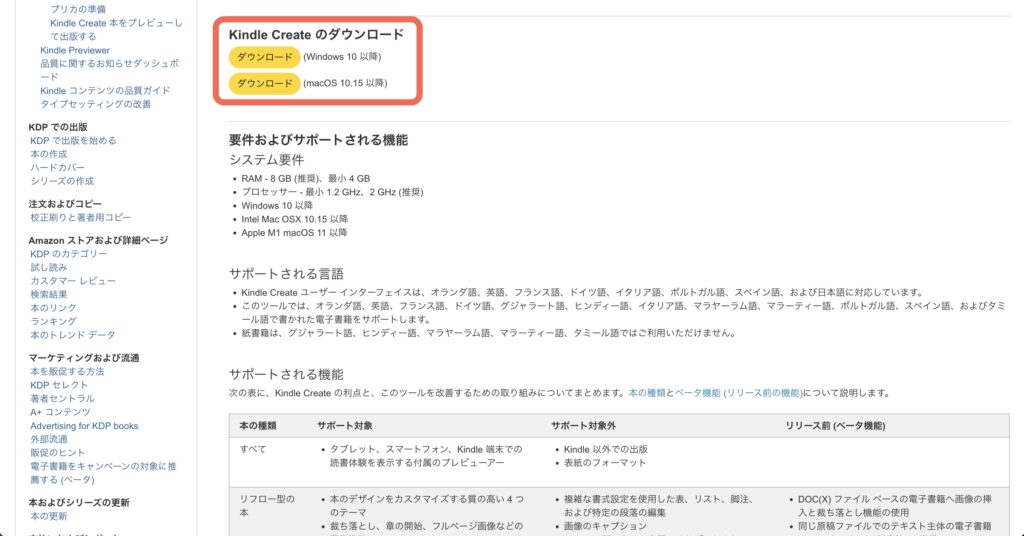Click リリース前 (ベータ機能) column header
The image size is (1024, 536).
click(x=835, y=426)
